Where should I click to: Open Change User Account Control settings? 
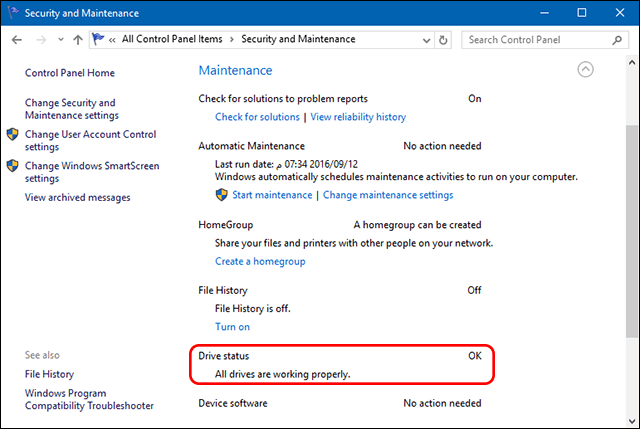pos(90,140)
